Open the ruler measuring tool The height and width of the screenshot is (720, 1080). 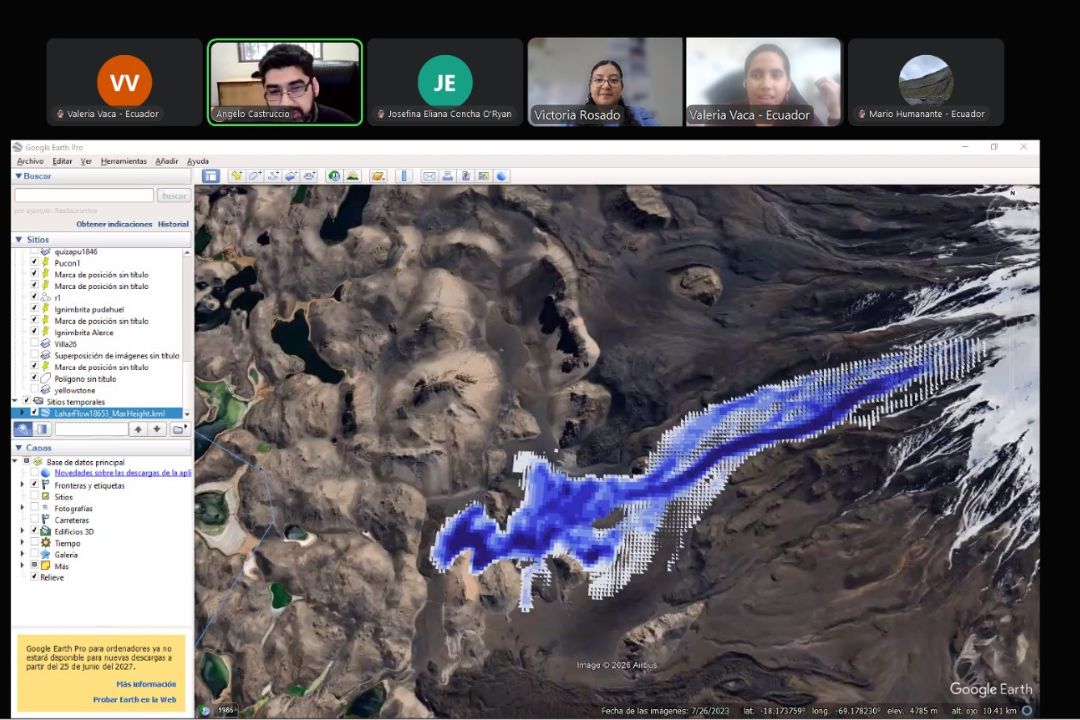tap(404, 176)
